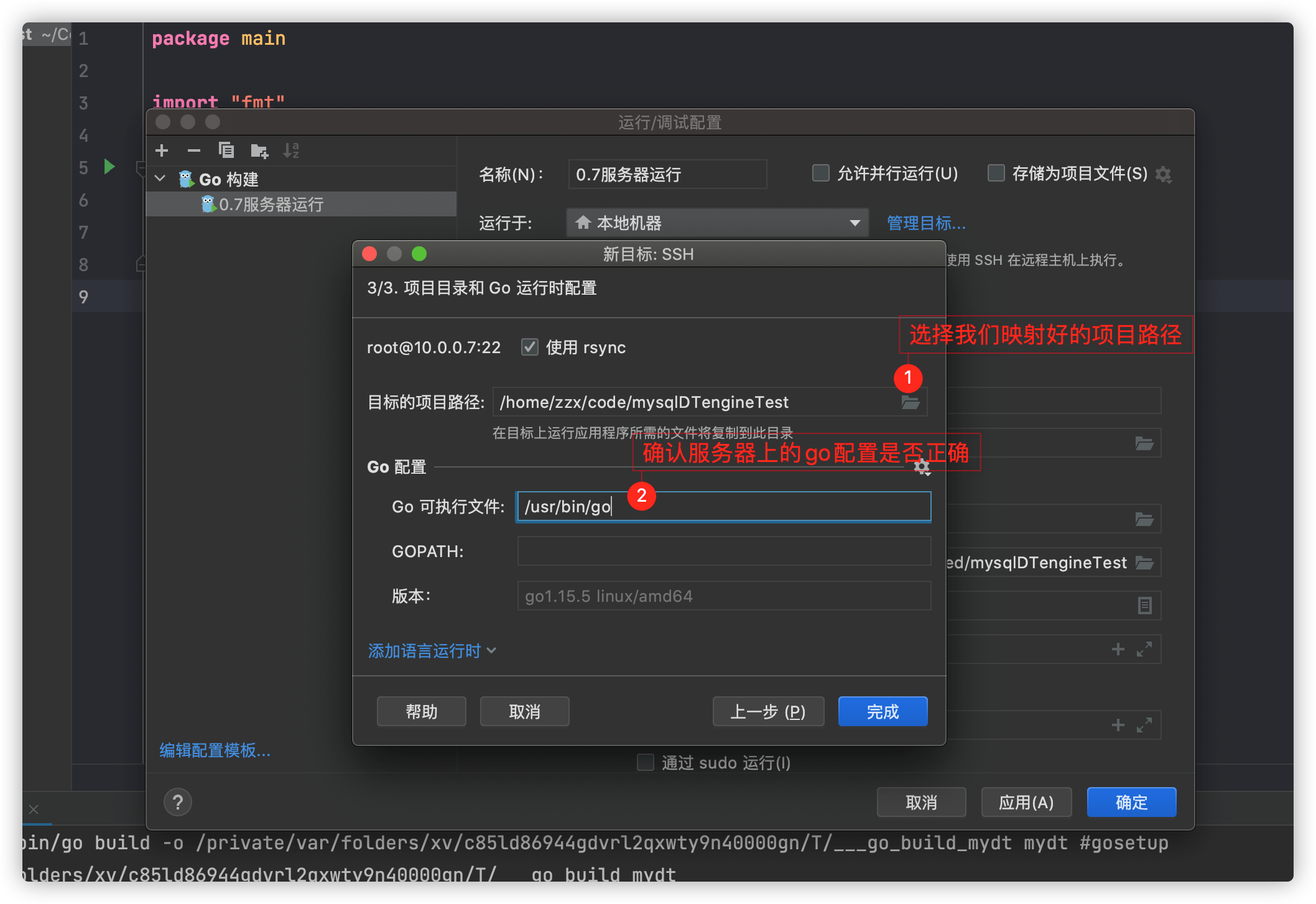
Task: Click browse folder icon for target project path
Action: coord(911,402)
